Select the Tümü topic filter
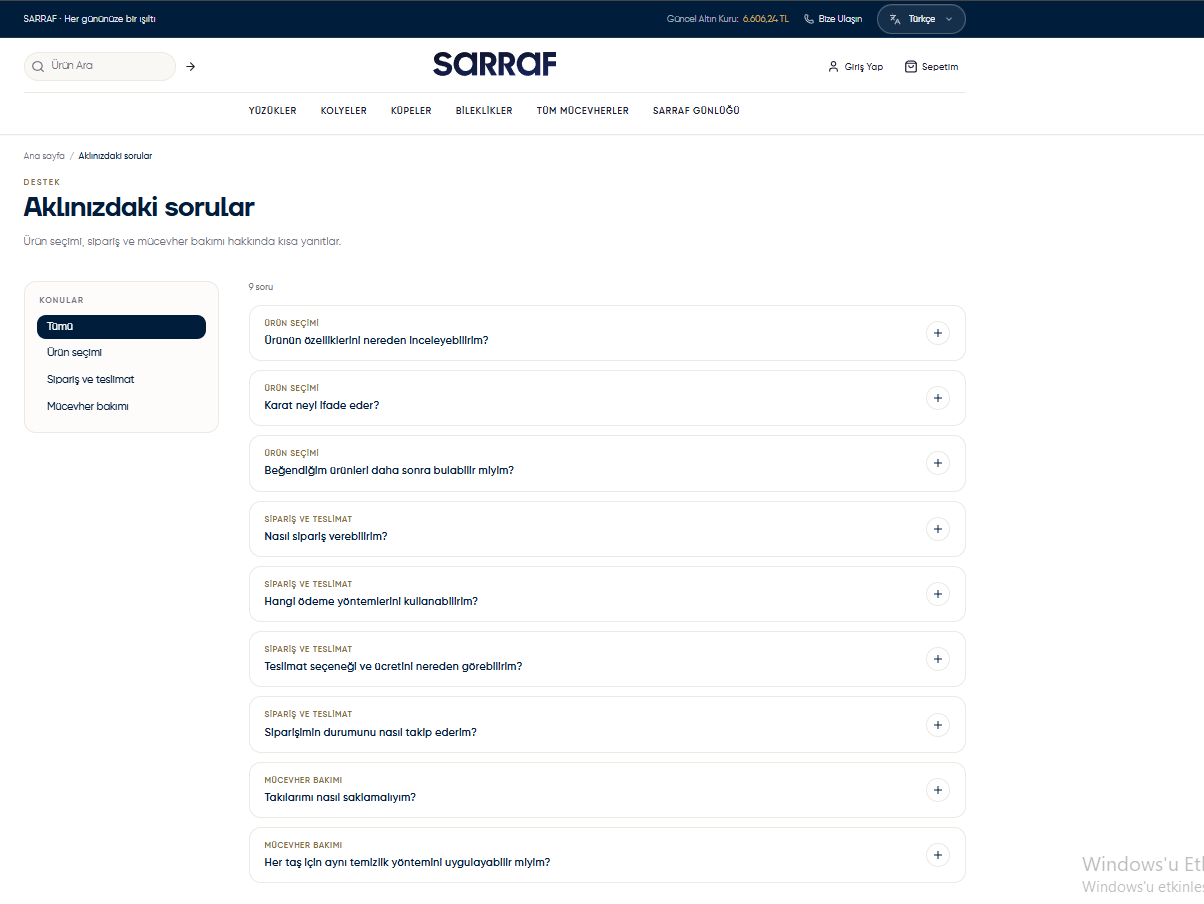1204x904 pixels. (x=121, y=327)
